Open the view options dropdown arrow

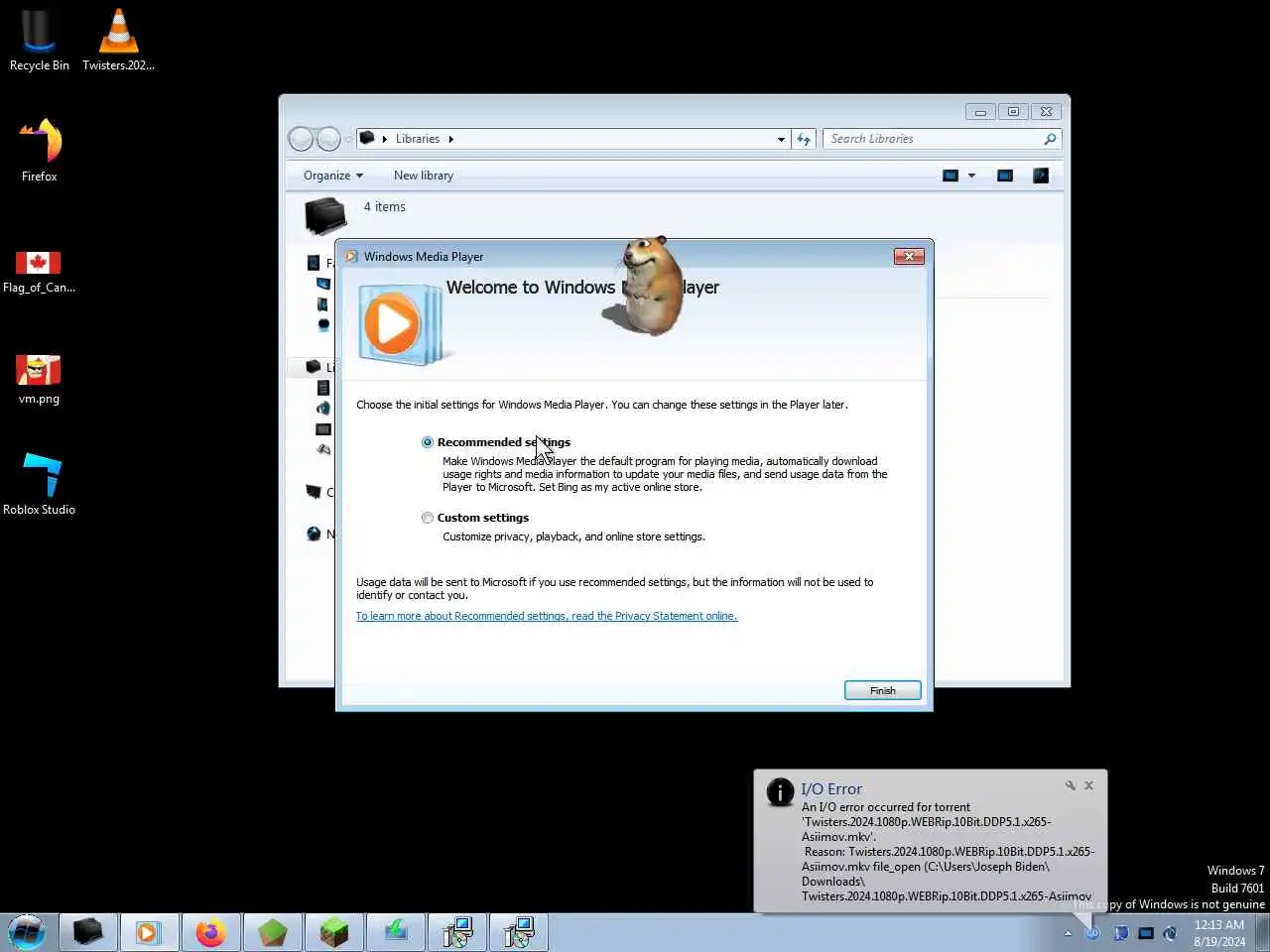[x=971, y=176]
